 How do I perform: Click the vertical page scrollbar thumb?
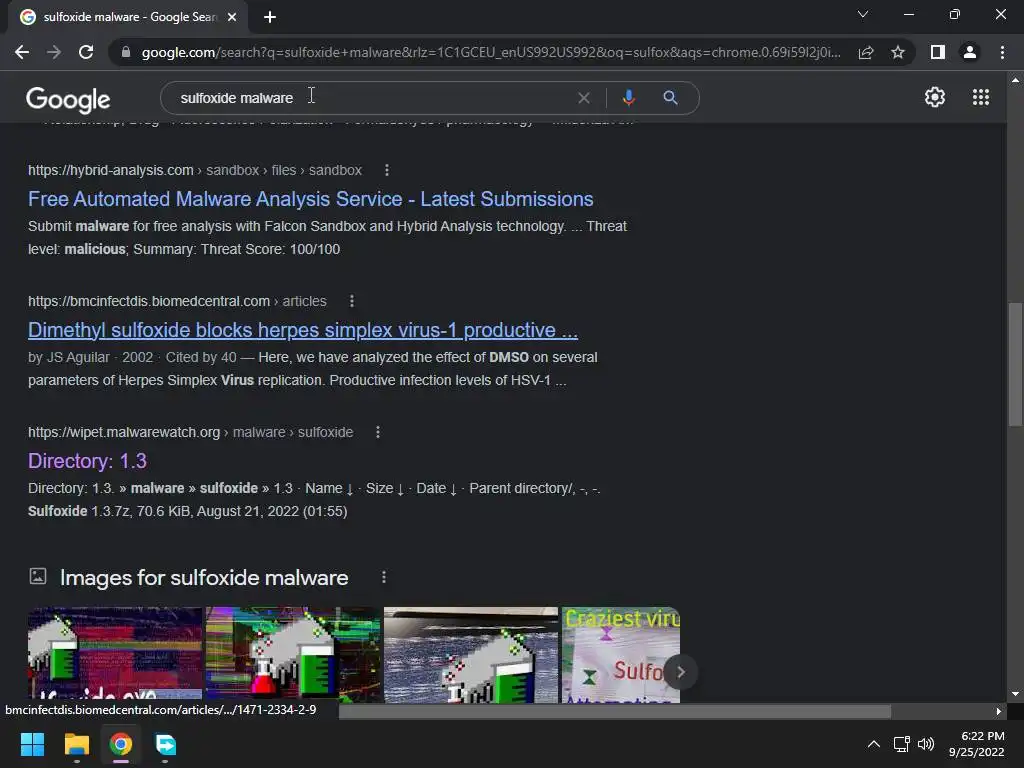point(1015,364)
